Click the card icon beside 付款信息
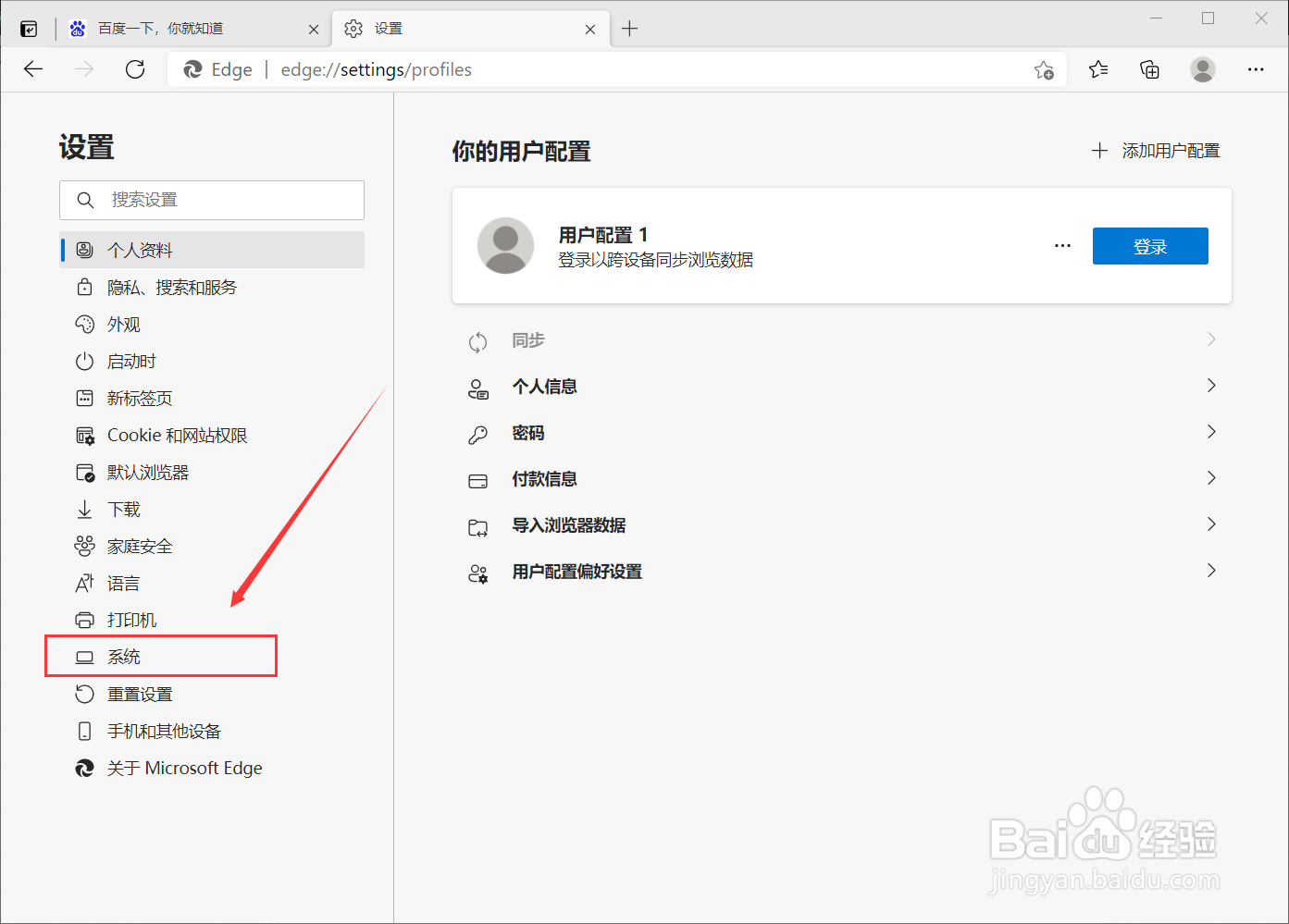The height and width of the screenshot is (924, 1289). (x=477, y=481)
